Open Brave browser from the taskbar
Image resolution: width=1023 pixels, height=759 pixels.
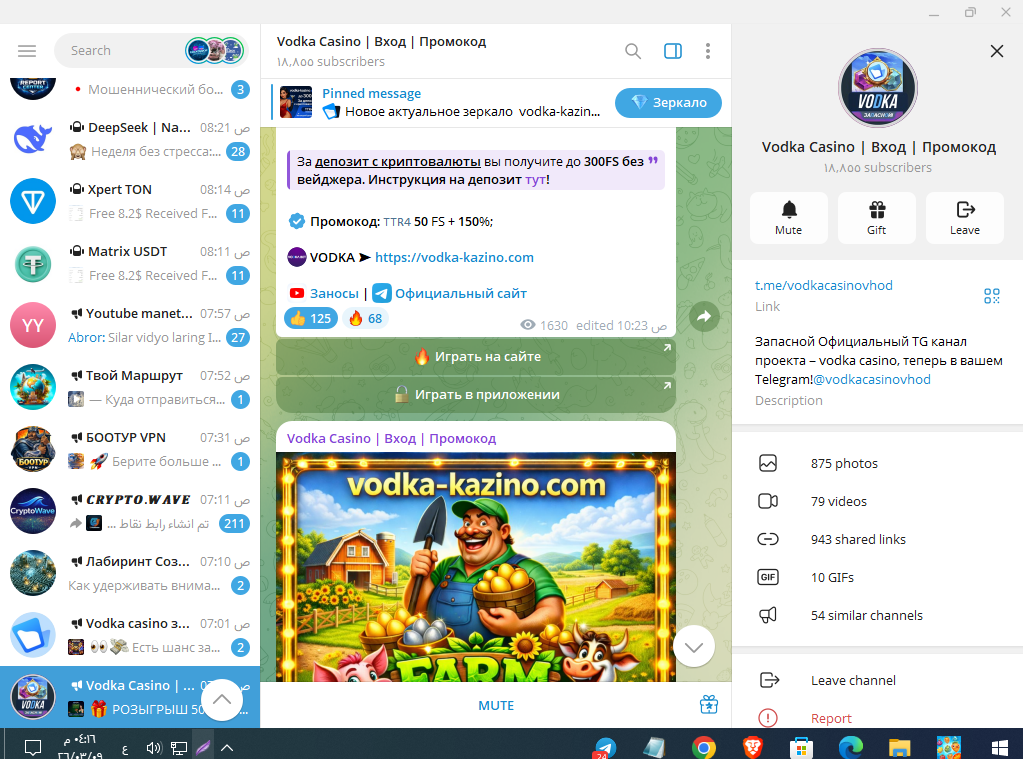[752, 747]
